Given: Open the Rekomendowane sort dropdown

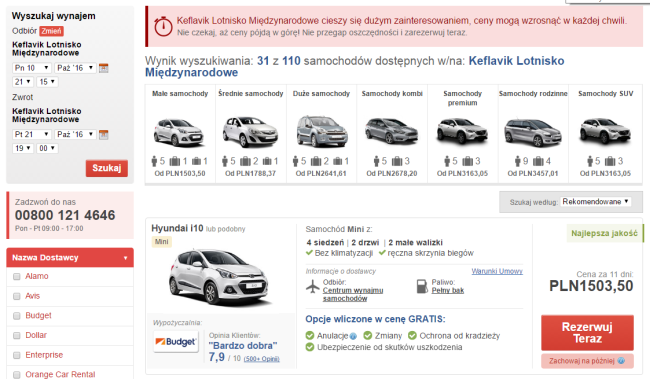Looking at the screenshot, I should coord(595,202).
